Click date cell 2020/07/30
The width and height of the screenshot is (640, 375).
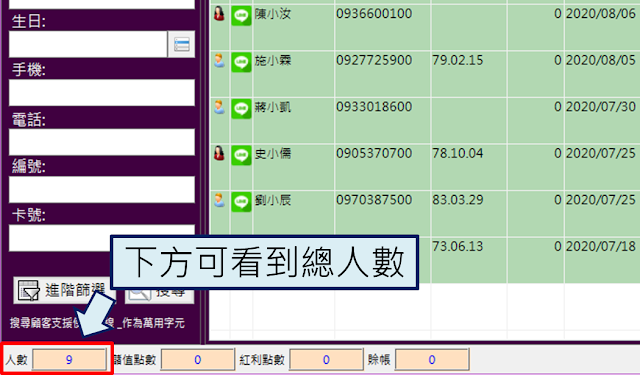pyautogui.click(x=601, y=107)
